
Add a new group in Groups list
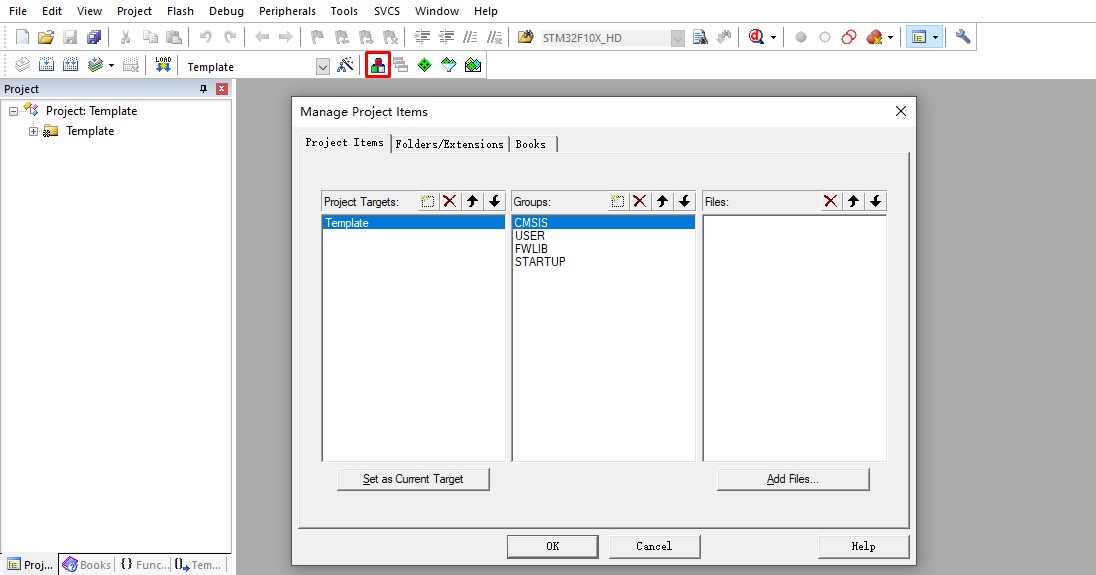[x=617, y=201]
